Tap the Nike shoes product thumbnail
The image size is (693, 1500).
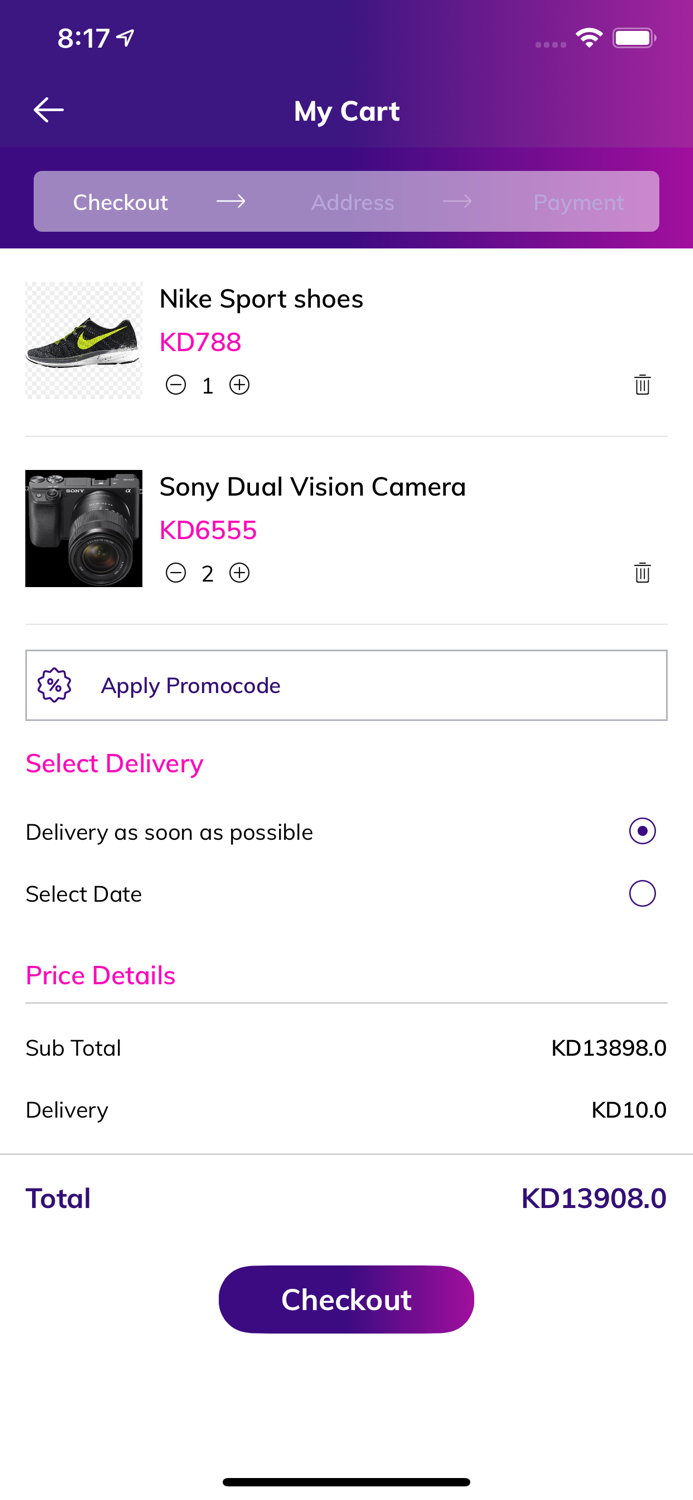point(84,340)
